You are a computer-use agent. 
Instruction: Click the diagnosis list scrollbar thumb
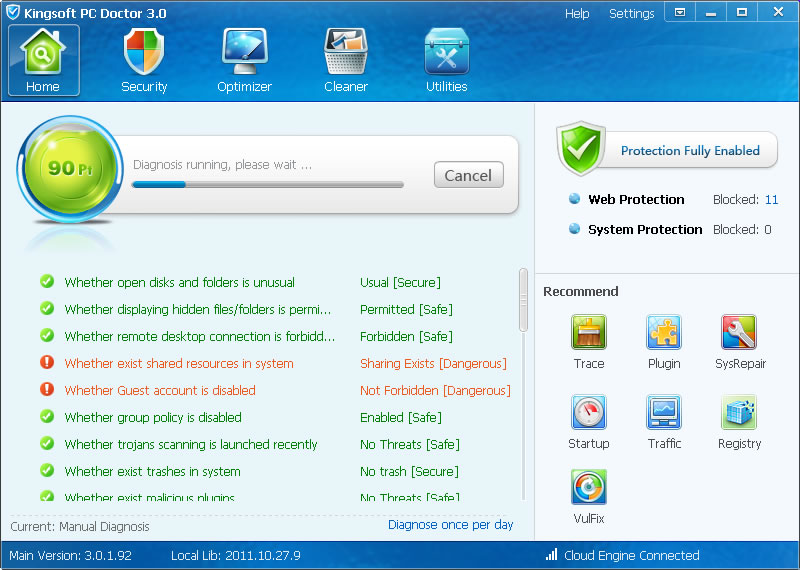(523, 300)
